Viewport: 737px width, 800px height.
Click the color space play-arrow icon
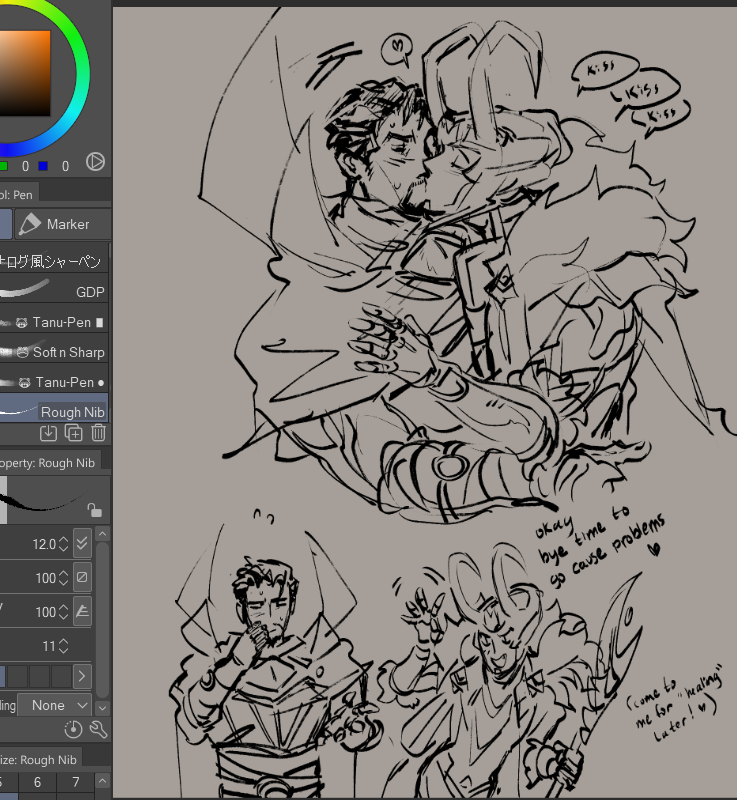(x=95, y=162)
